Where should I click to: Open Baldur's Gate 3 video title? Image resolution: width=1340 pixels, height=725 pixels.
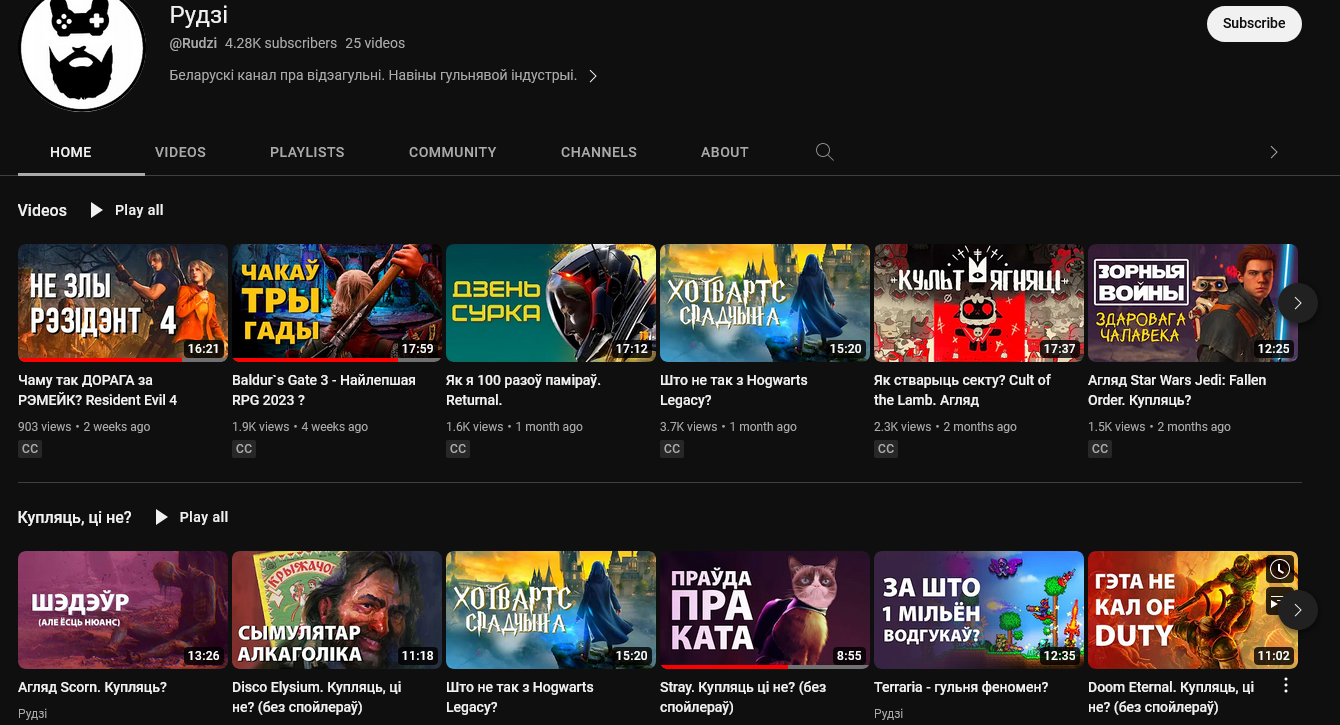(x=324, y=390)
